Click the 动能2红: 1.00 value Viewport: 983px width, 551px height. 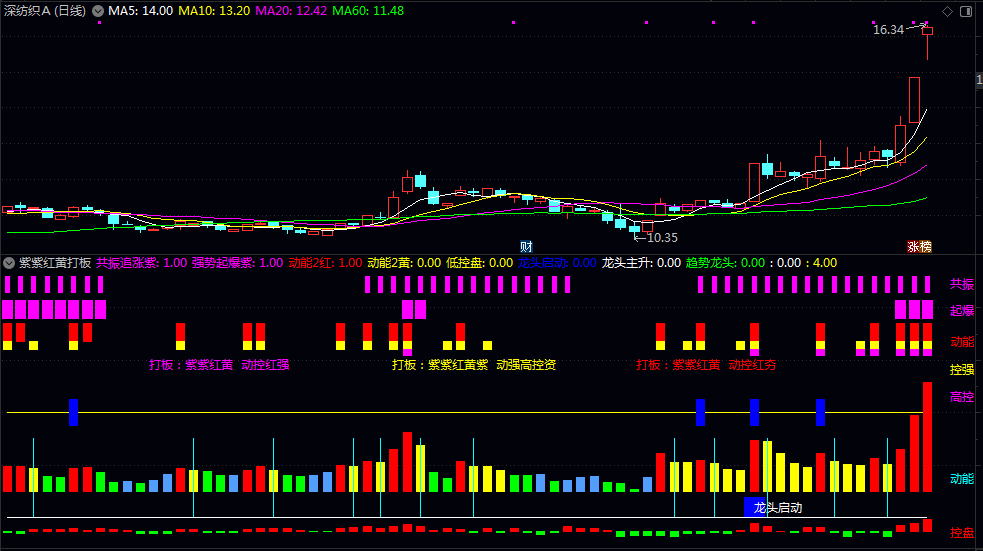click(325, 263)
